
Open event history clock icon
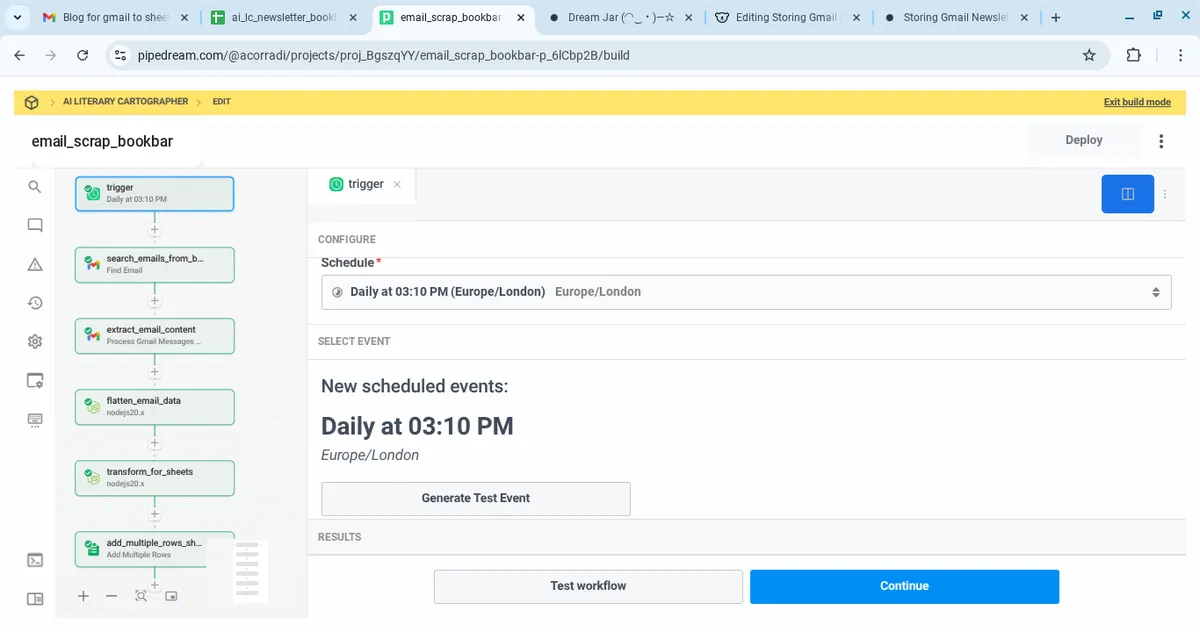pos(35,303)
